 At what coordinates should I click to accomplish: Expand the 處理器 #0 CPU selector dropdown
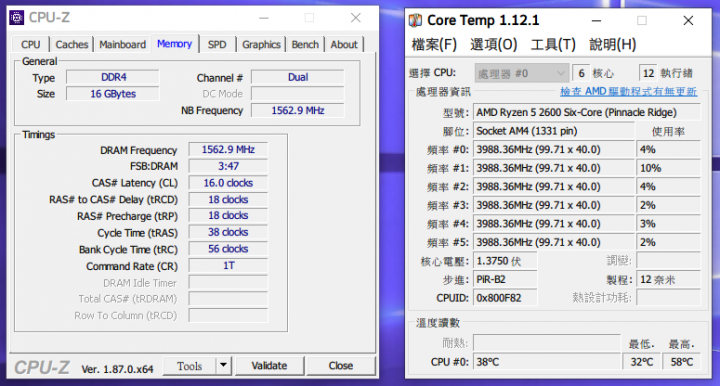pos(522,73)
